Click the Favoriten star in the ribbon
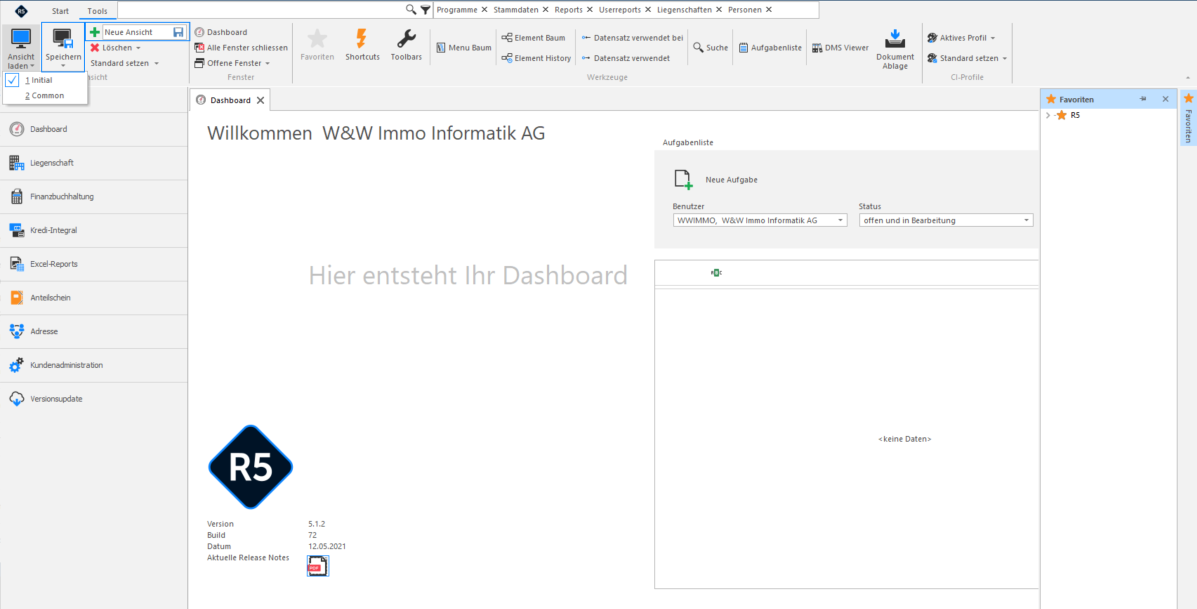Screen dimensions: 1197x609 (x=317, y=46)
